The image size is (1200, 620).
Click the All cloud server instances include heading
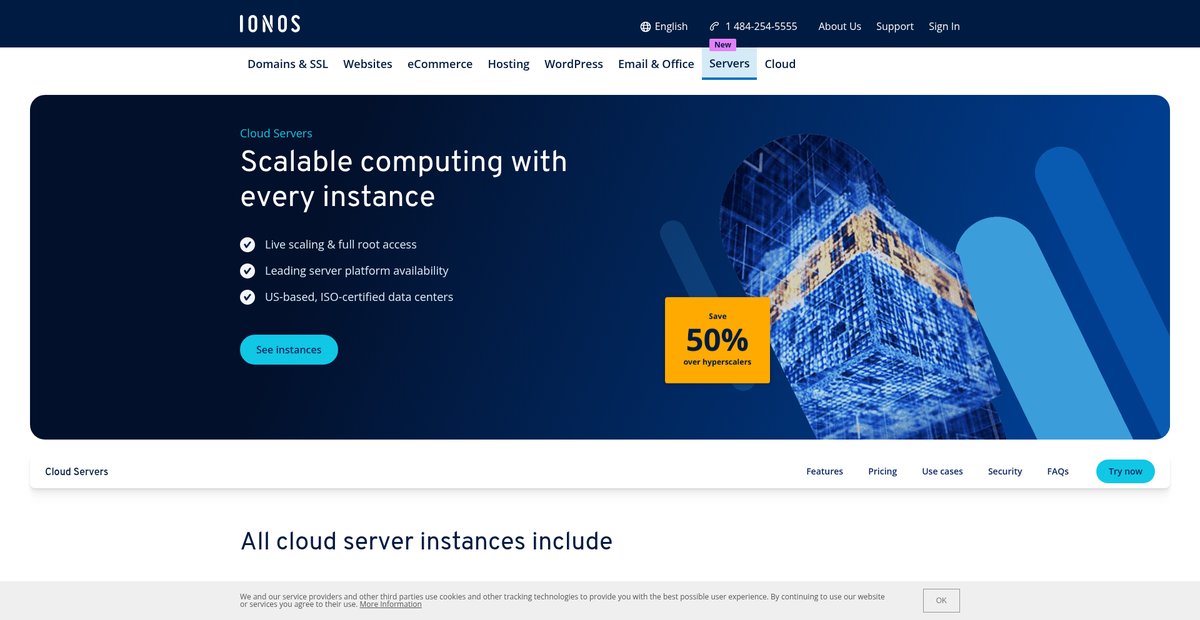pos(427,541)
